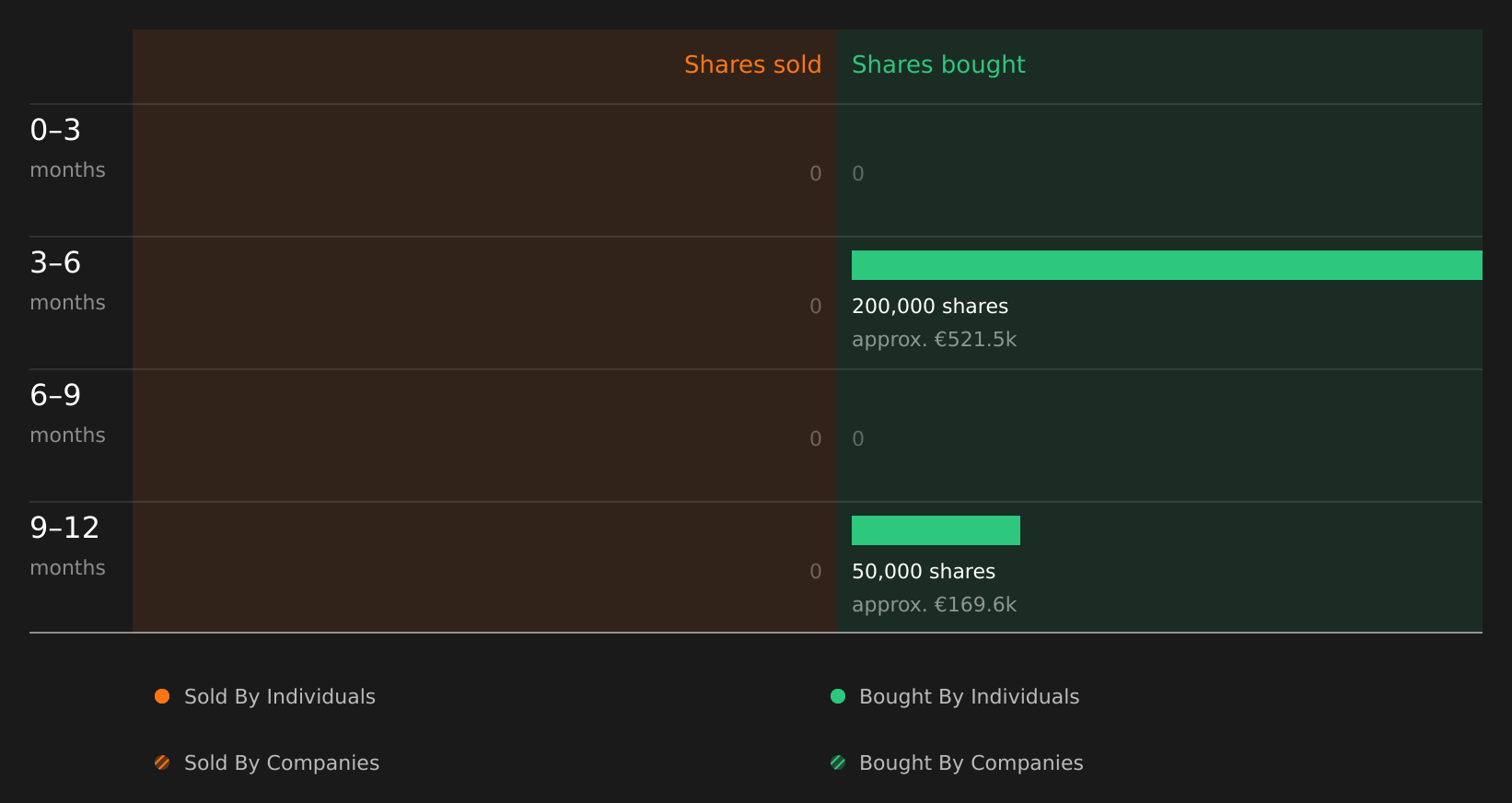Click the 0–3 months shares bought zero

[x=858, y=174]
